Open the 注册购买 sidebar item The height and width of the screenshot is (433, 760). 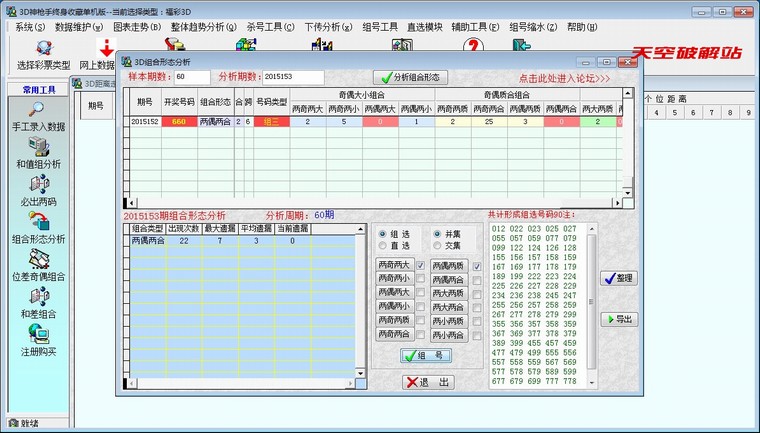click(38, 340)
